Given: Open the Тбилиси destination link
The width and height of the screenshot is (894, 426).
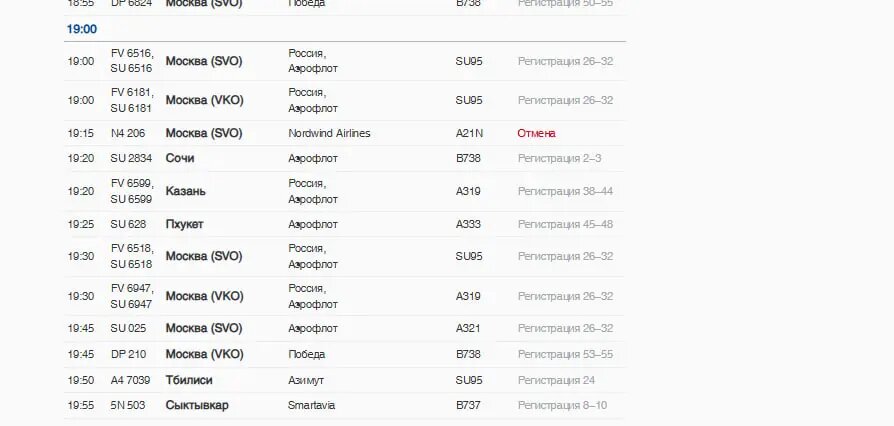Looking at the screenshot, I should [189, 380].
